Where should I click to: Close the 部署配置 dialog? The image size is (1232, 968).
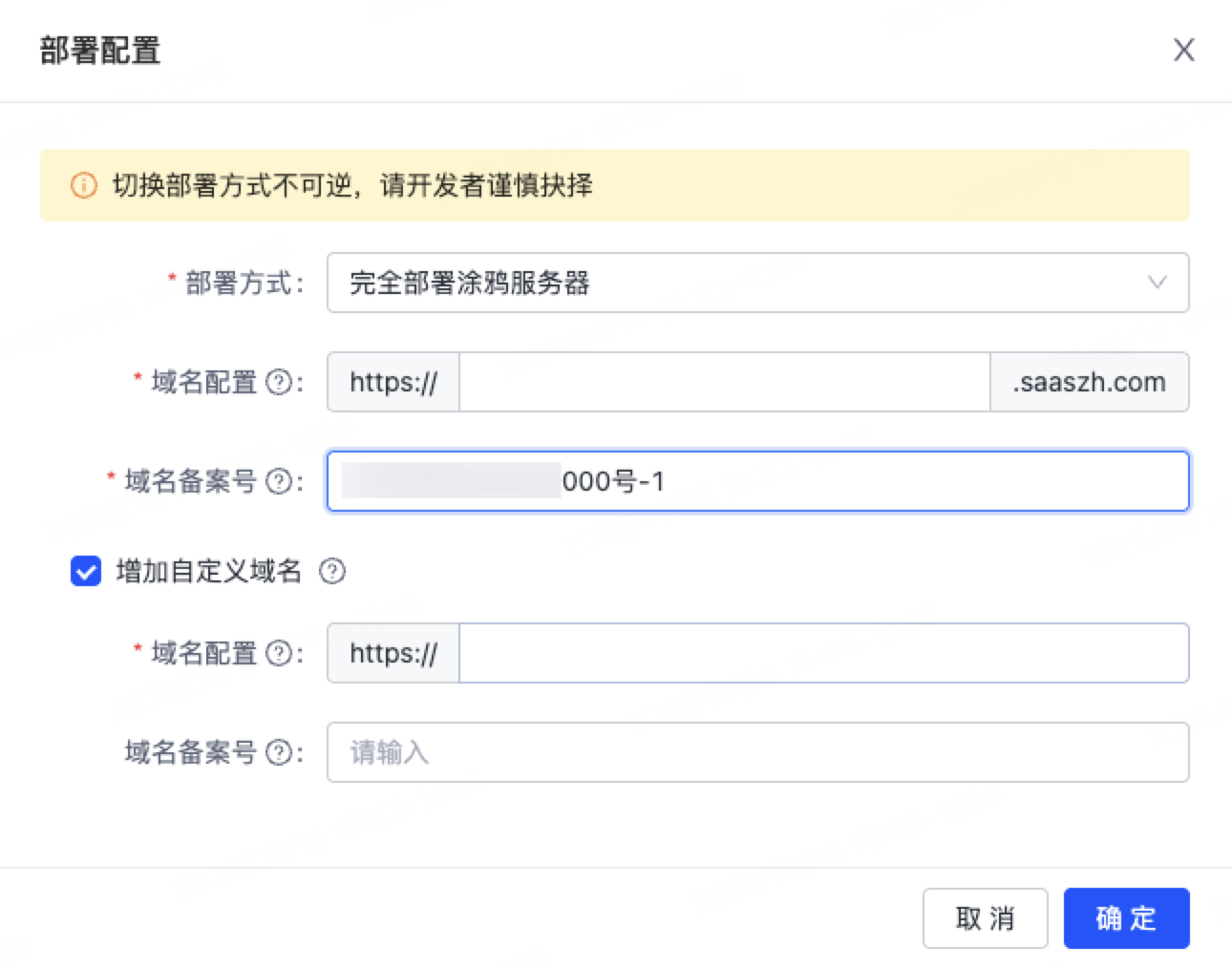coord(1183,50)
